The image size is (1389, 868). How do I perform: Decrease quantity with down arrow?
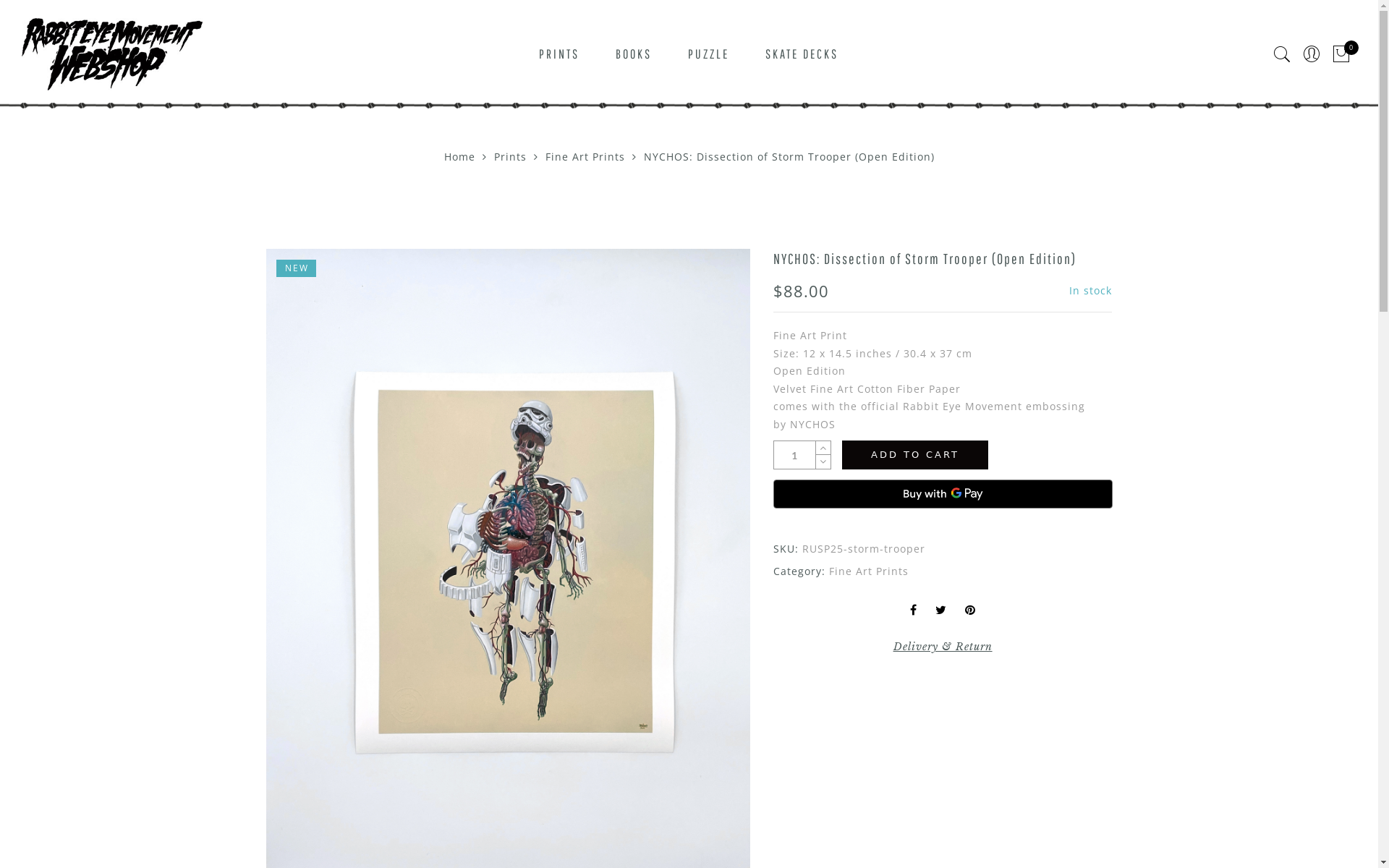click(823, 462)
